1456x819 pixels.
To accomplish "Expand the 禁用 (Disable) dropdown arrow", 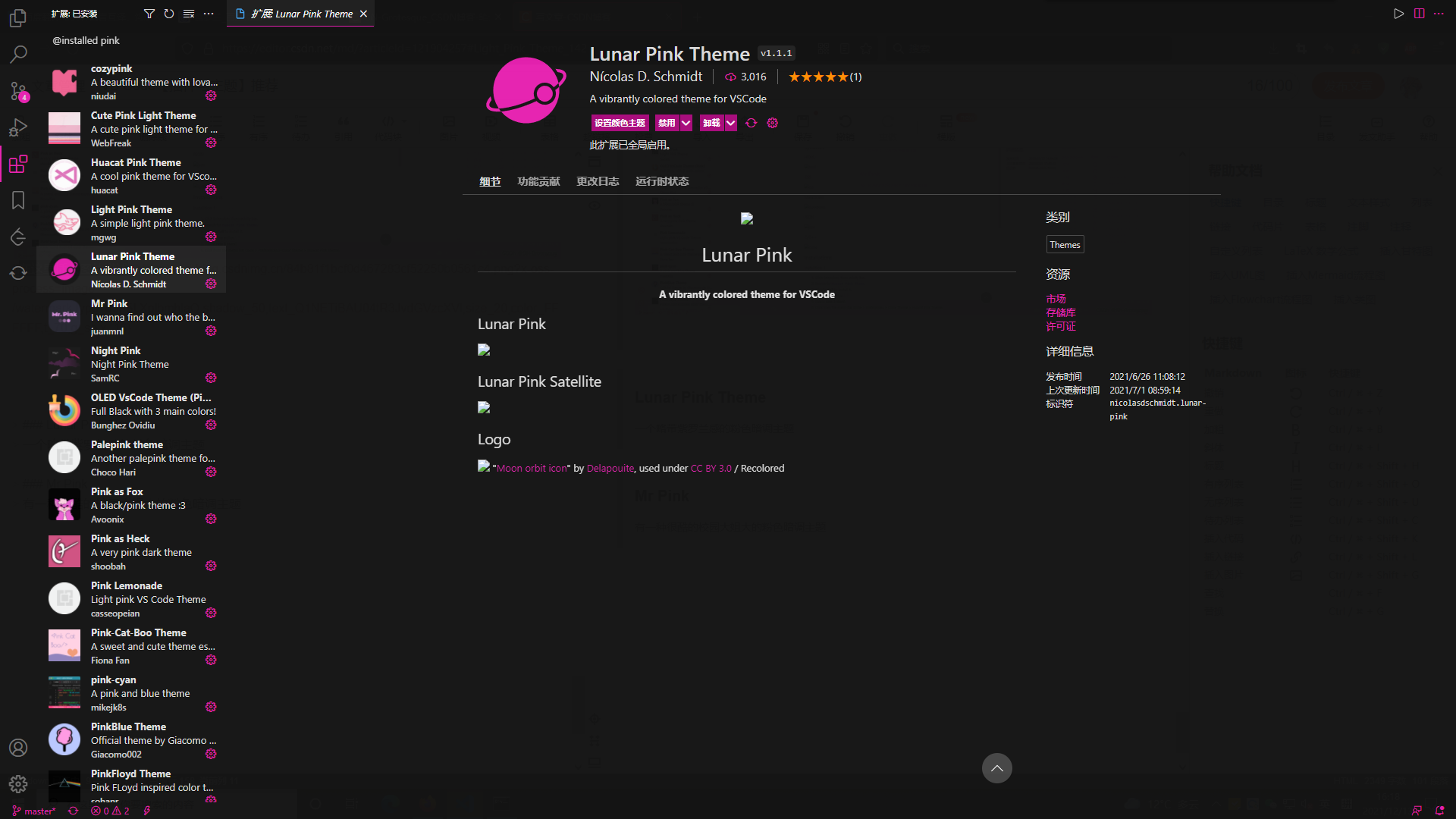I will [686, 123].
